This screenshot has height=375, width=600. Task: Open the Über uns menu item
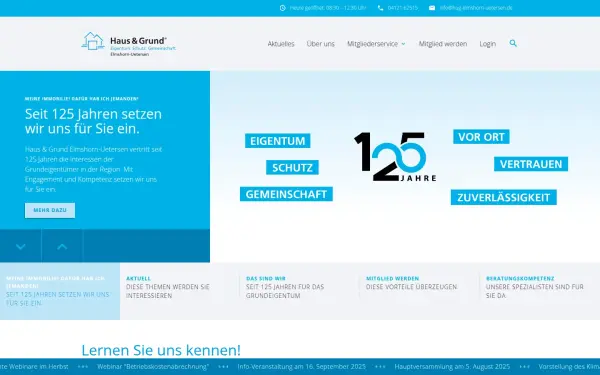pyautogui.click(x=321, y=44)
